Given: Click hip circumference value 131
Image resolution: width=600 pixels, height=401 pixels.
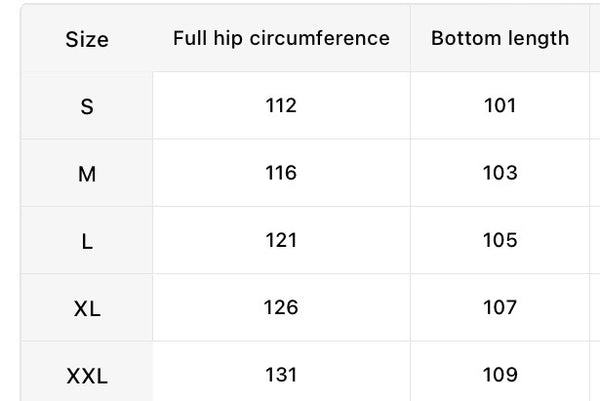Looking at the screenshot, I should tap(281, 375).
